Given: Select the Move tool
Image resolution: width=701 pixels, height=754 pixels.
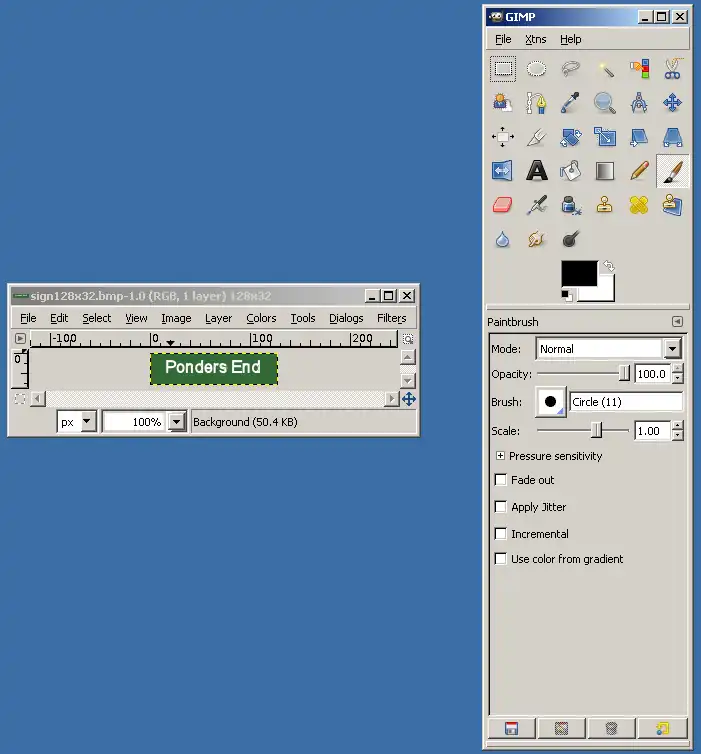Looking at the screenshot, I should [673, 103].
